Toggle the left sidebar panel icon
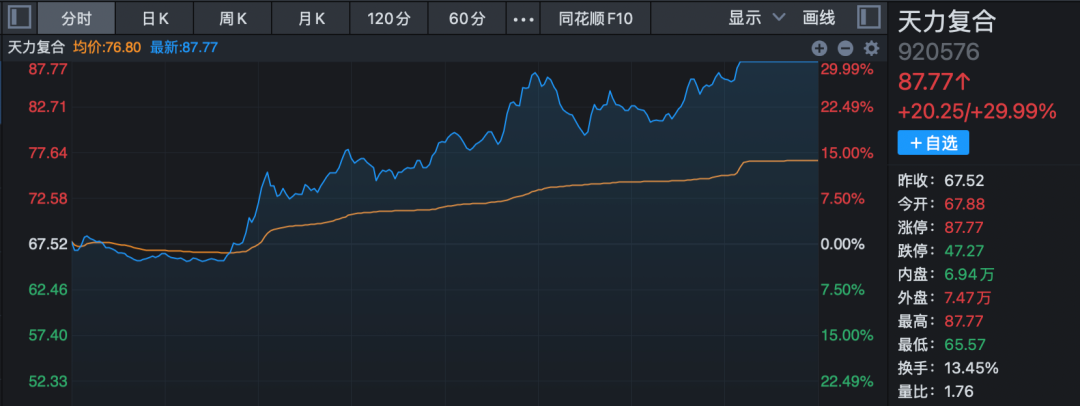 point(20,18)
